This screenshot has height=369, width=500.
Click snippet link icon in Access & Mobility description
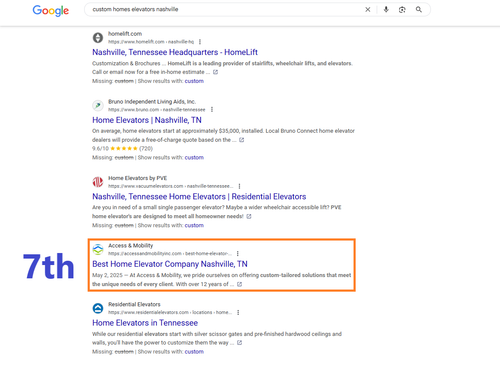pos(239,284)
